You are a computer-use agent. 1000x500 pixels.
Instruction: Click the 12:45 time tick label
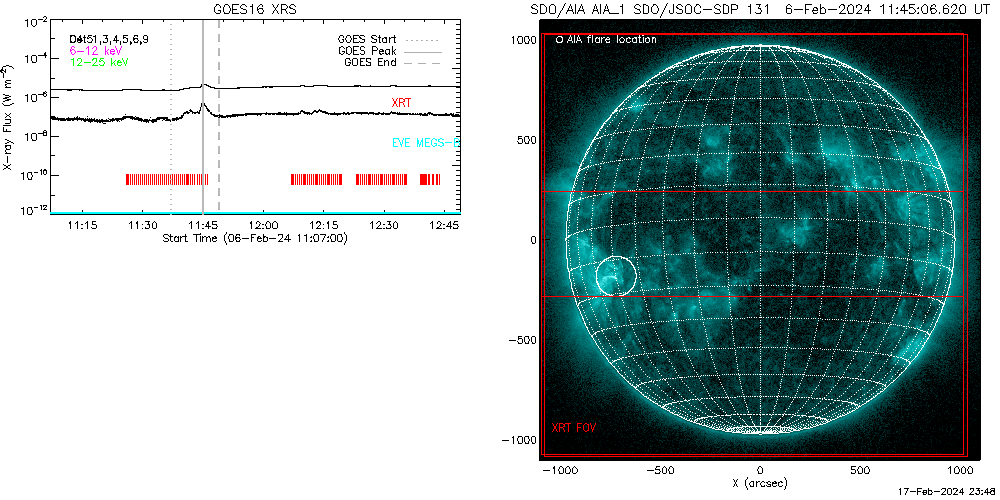(445, 226)
